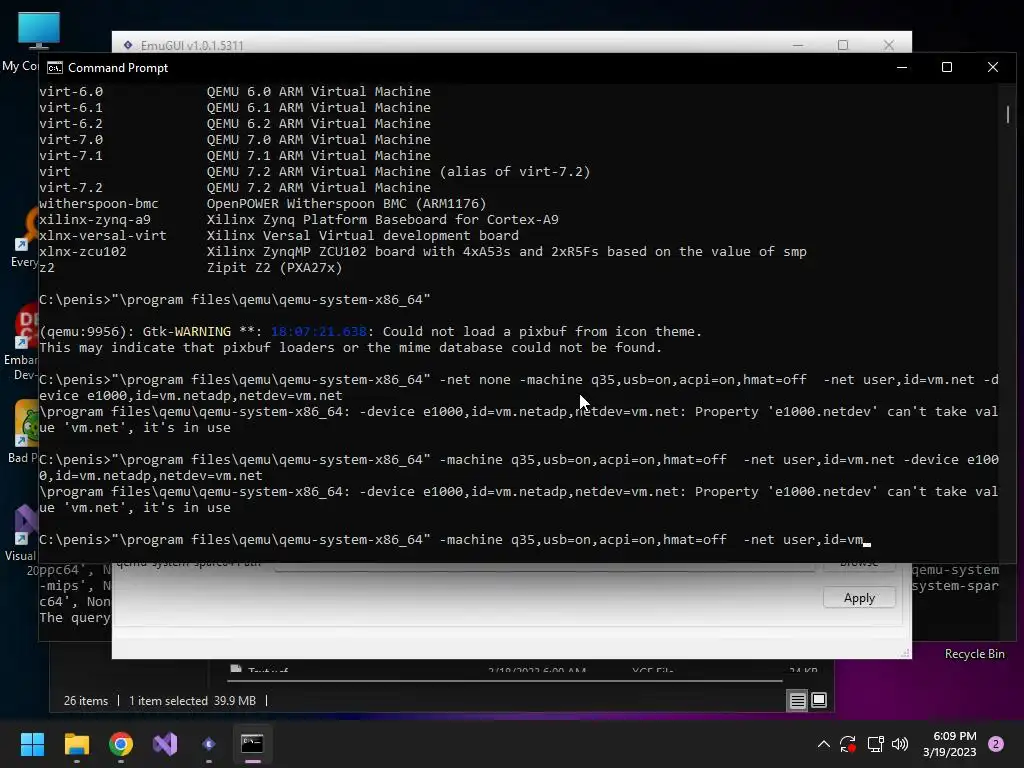Open the sync update tray icon
The height and width of the screenshot is (768, 1024).
848,744
